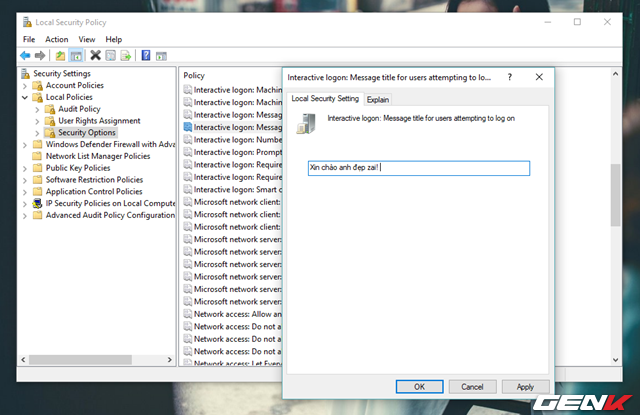Click the Local Policies folder icon
Screen dimensions: 640x415
point(38,97)
